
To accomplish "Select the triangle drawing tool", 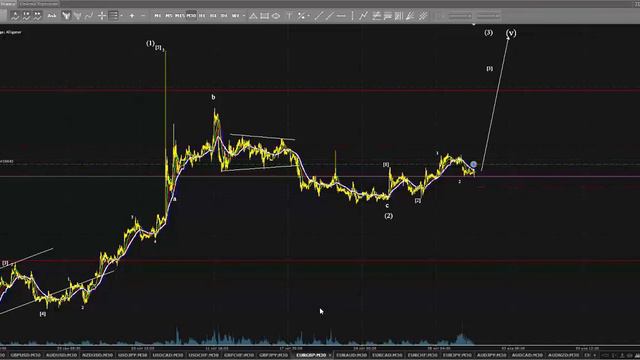I will tap(253, 16).
